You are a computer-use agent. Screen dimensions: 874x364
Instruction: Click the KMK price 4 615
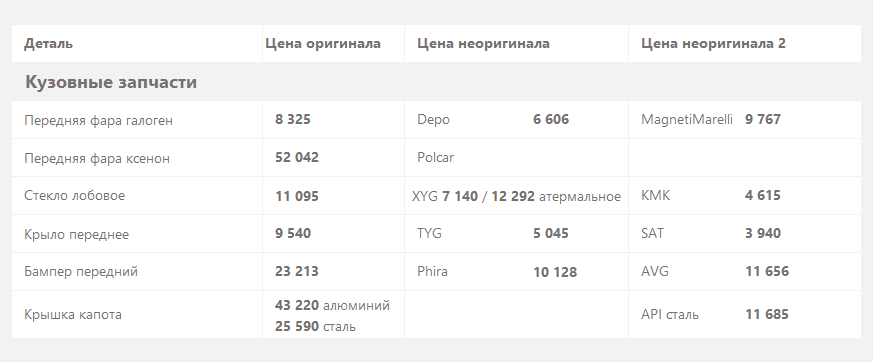coord(763,196)
